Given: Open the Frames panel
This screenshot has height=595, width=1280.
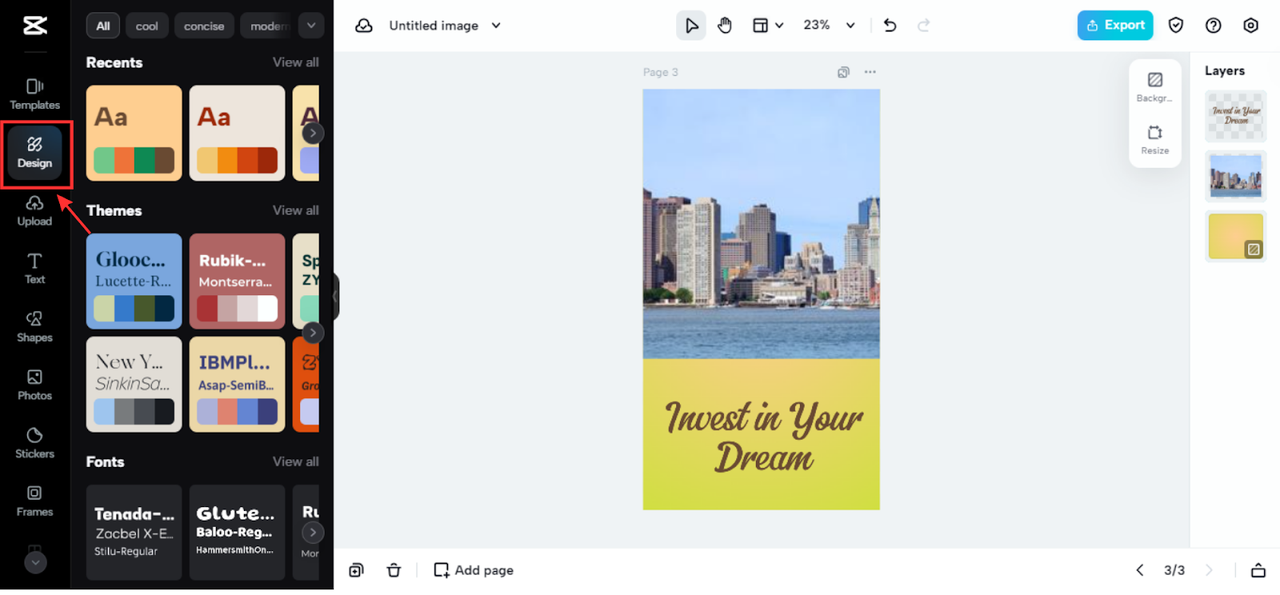Looking at the screenshot, I should click(x=35, y=501).
